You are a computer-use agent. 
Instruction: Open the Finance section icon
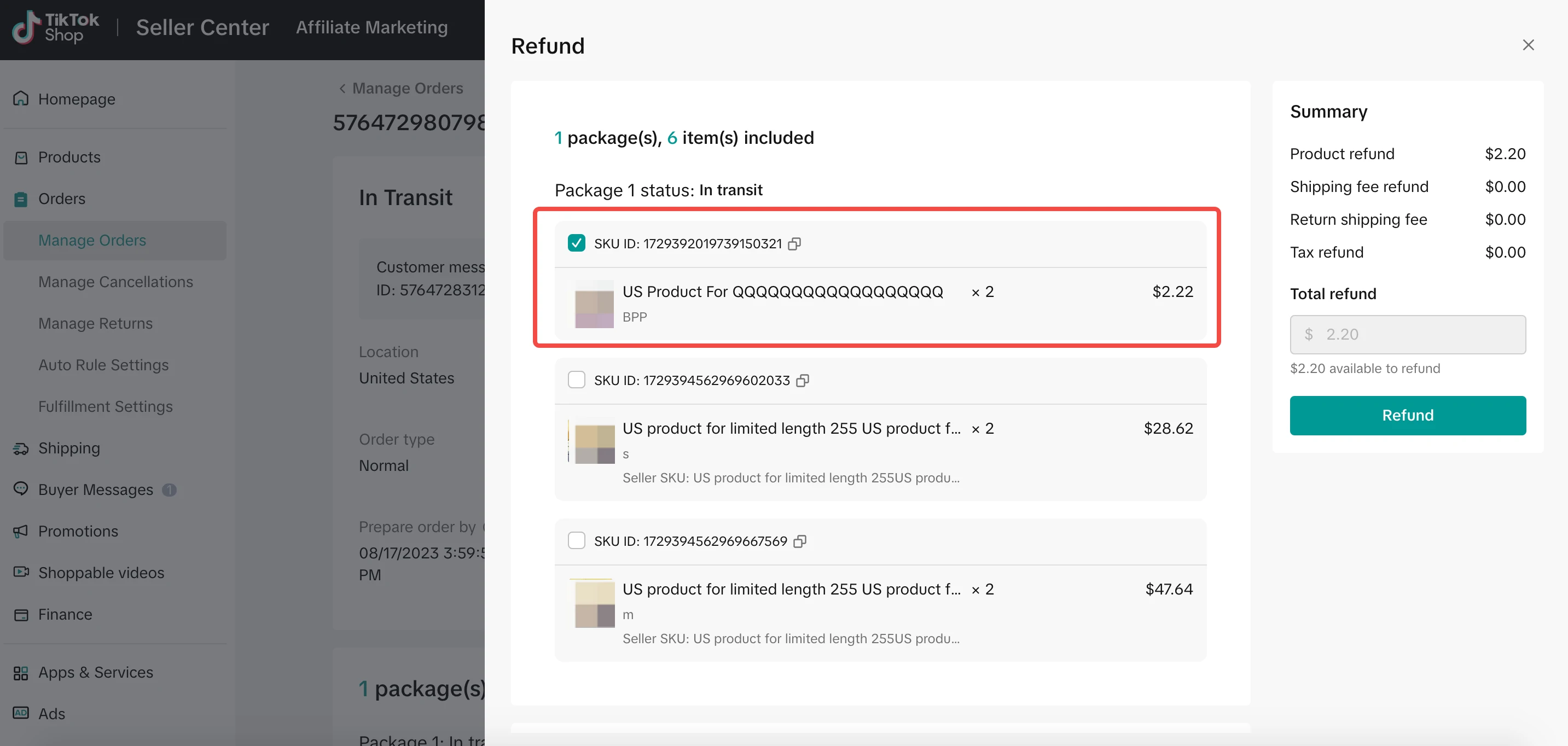(x=21, y=615)
